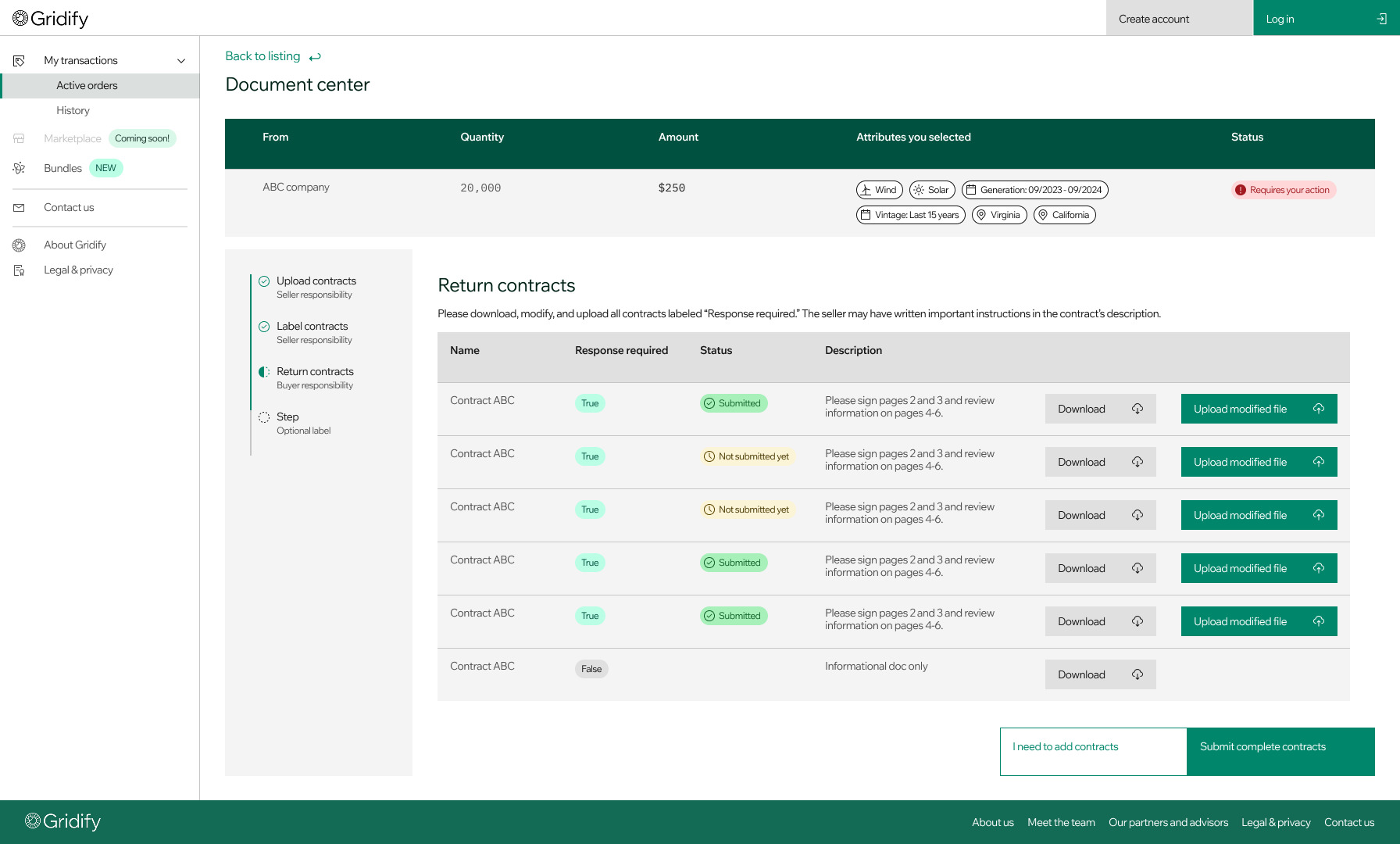Click the location pin icon in California tag
The height and width of the screenshot is (844, 1400).
click(x=1043, y=215)
